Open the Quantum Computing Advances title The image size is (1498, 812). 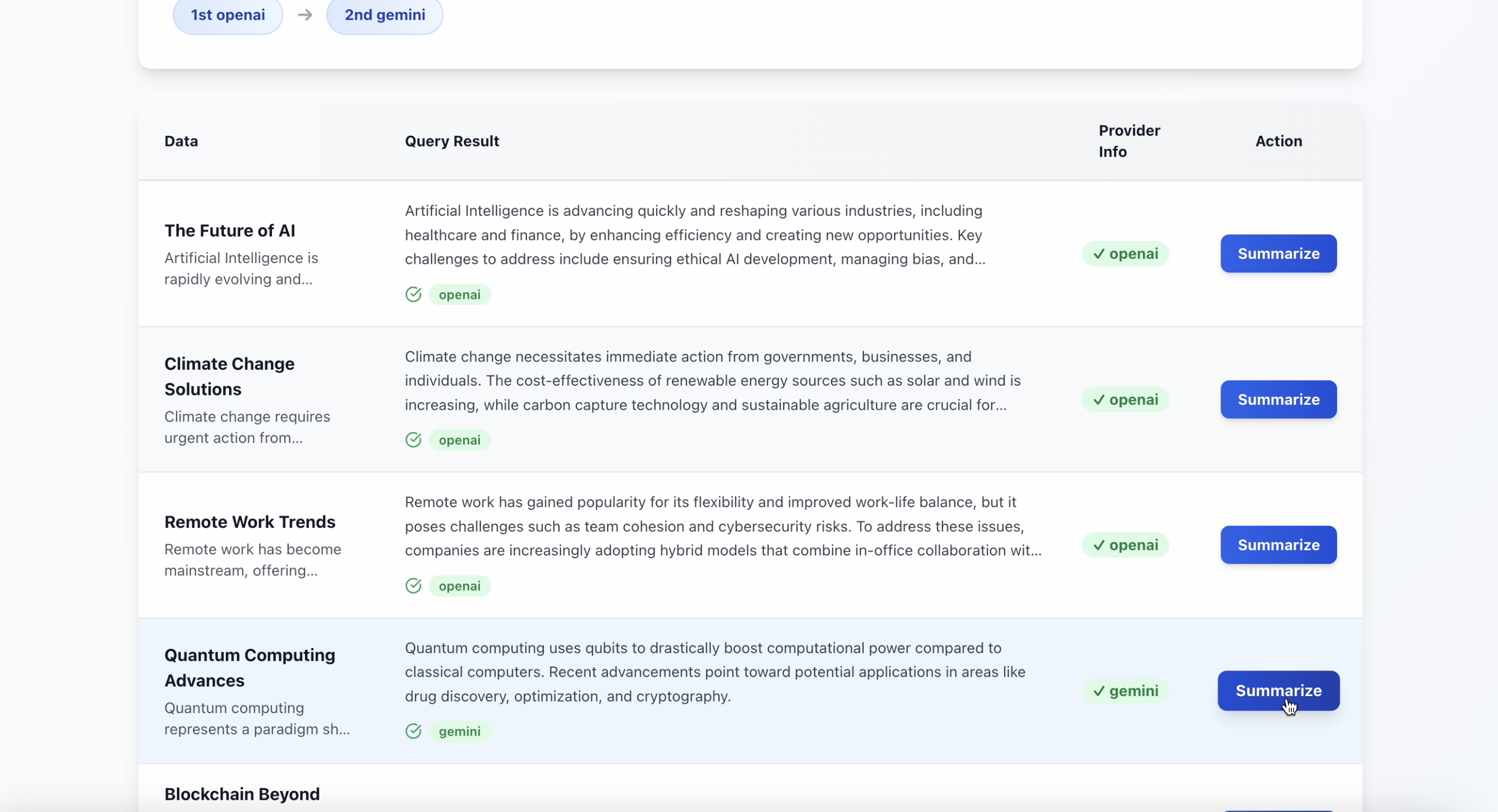pyautogui.click(x=249, y=668)
